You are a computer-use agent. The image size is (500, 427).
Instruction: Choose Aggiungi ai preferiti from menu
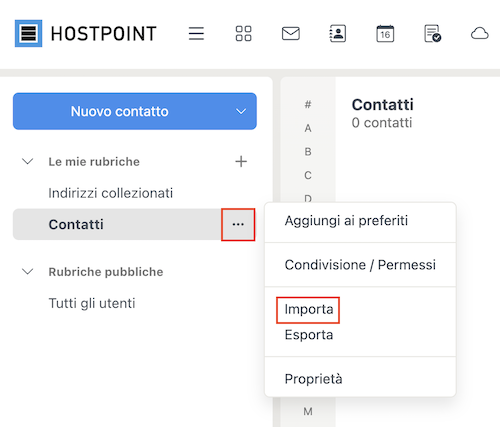coord(360,221)
